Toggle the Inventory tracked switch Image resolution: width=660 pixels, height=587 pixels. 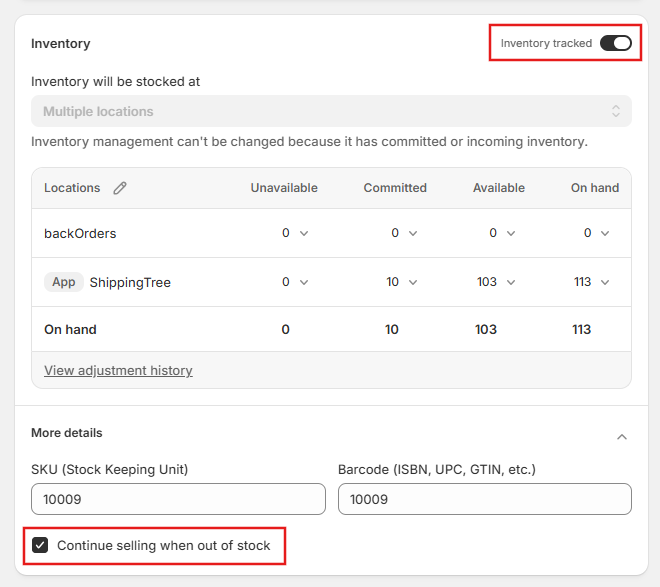615,43
